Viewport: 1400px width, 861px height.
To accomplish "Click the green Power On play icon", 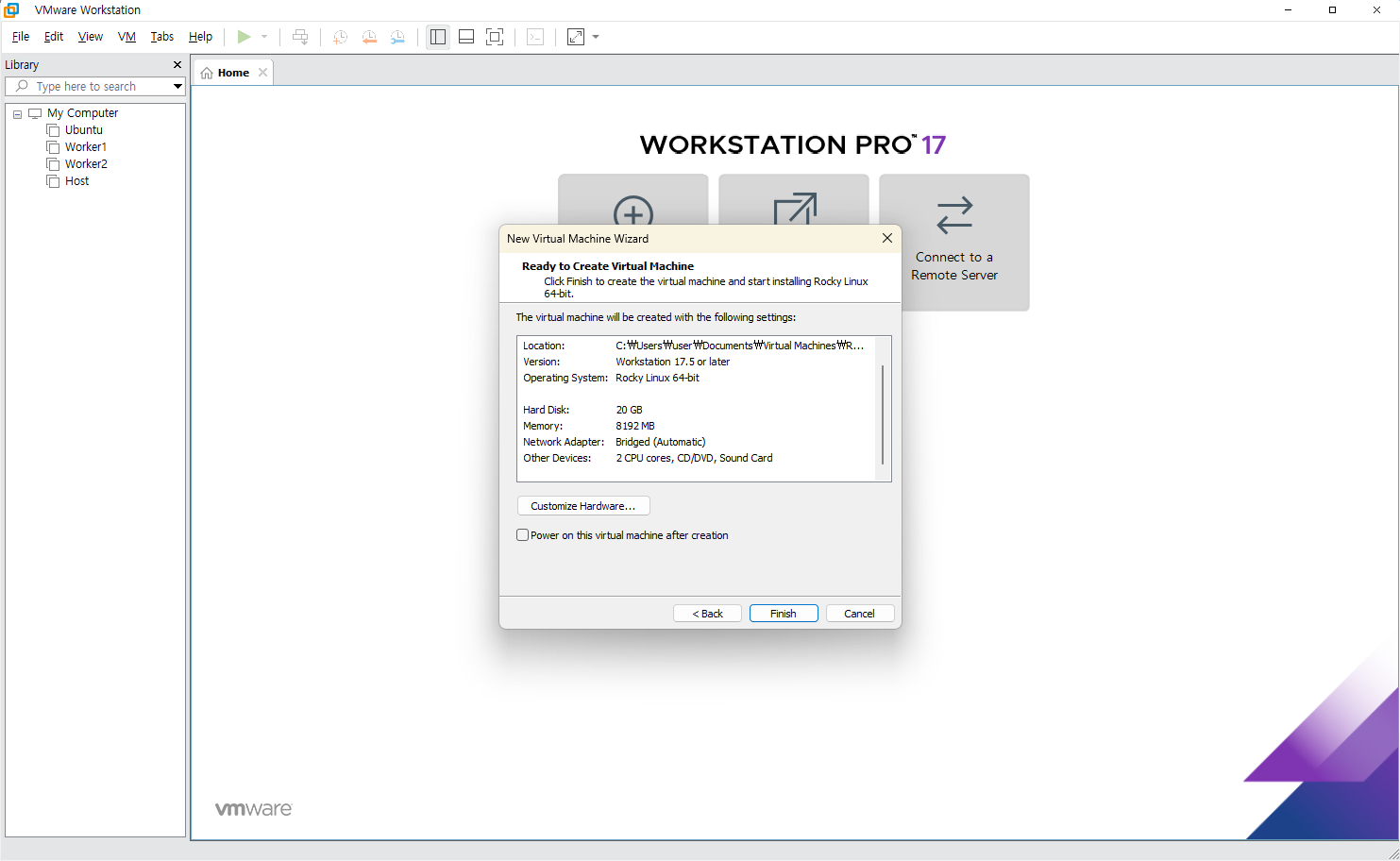I will click(244, 37).
